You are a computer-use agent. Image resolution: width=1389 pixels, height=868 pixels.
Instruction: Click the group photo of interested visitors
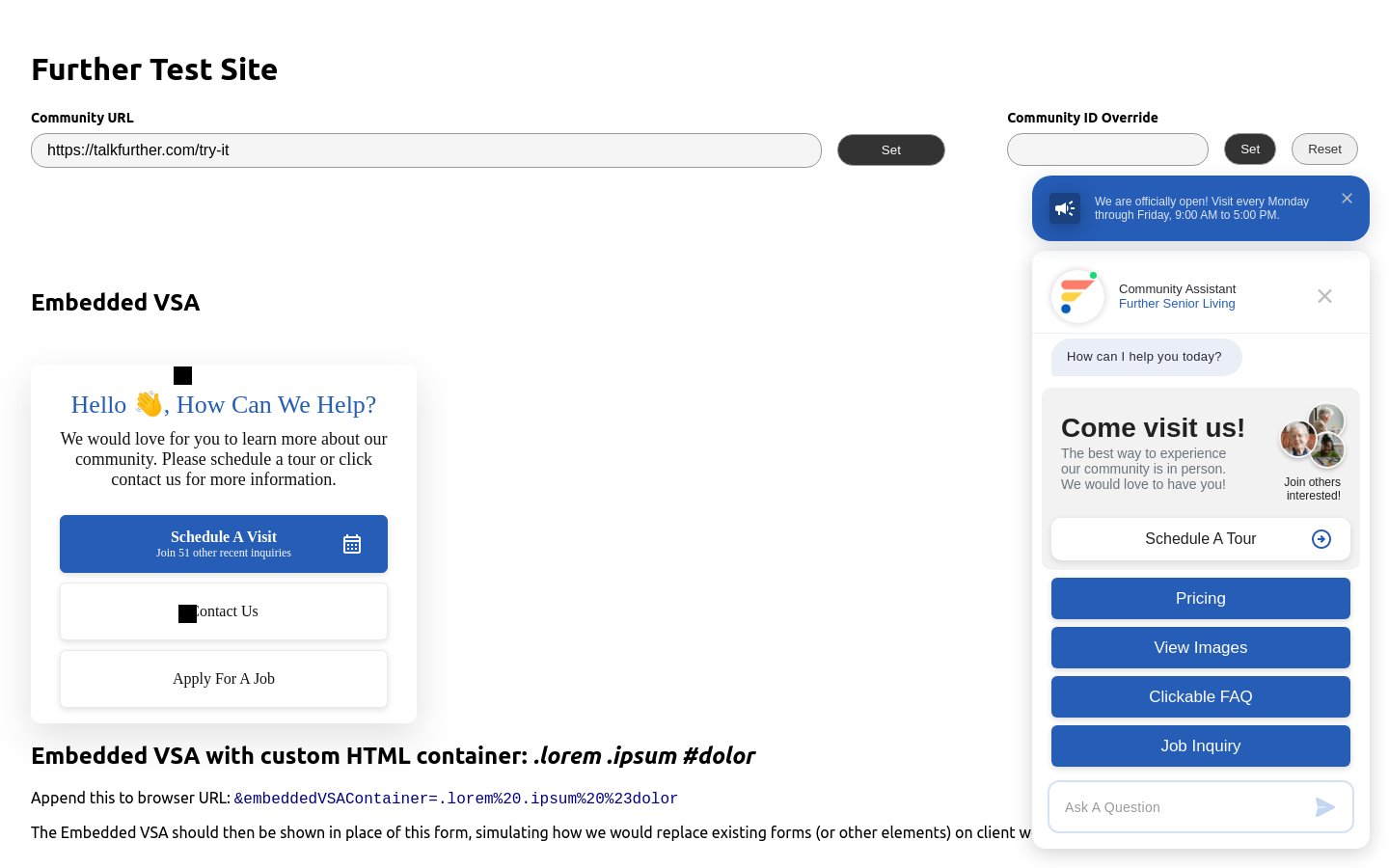point(1312,436)
